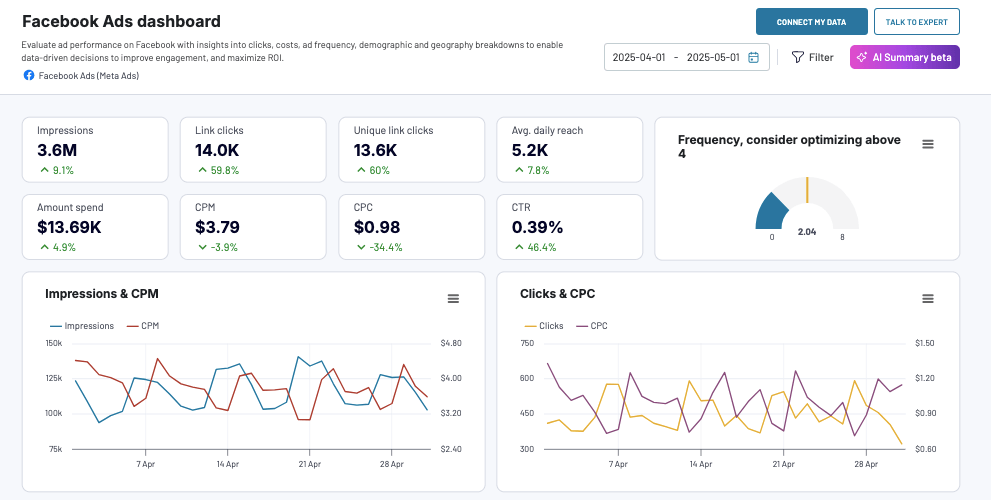Open hamburger menu of Impressions & CPM chart
The height and width of the screenshot is (500, 991).
453,298
